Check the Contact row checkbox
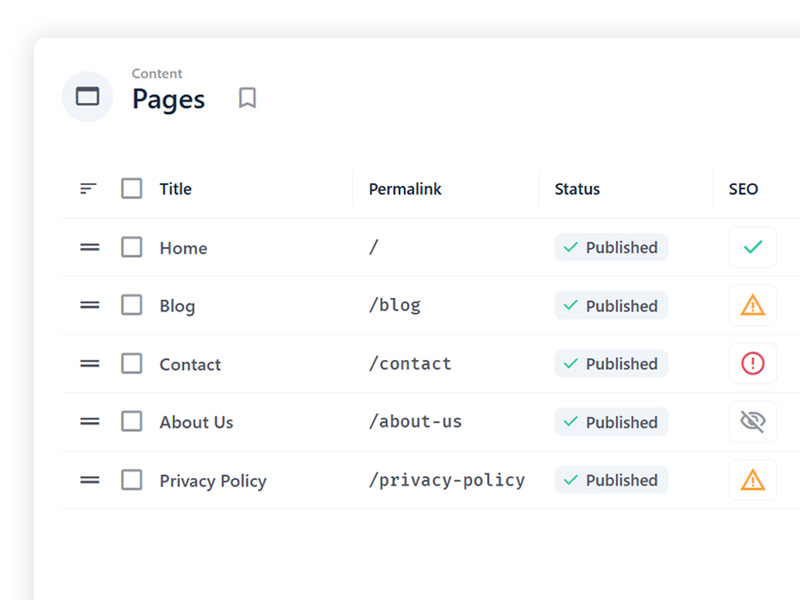Viewport: 800px width, 600px height. click(131, 364)
